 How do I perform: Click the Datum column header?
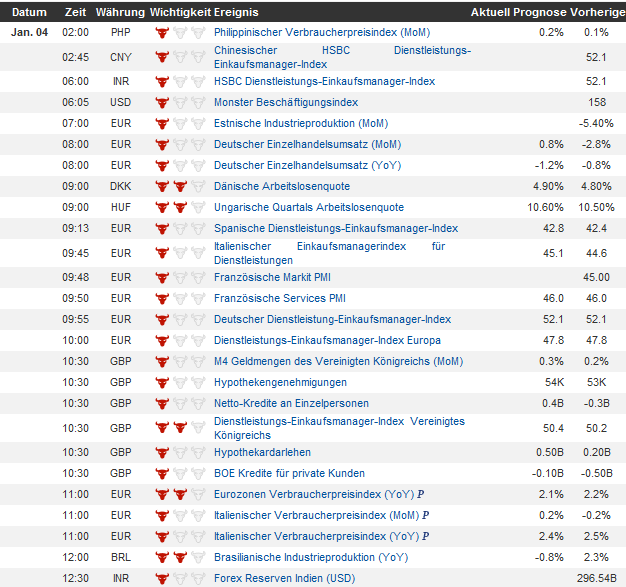tap(29, 12)
